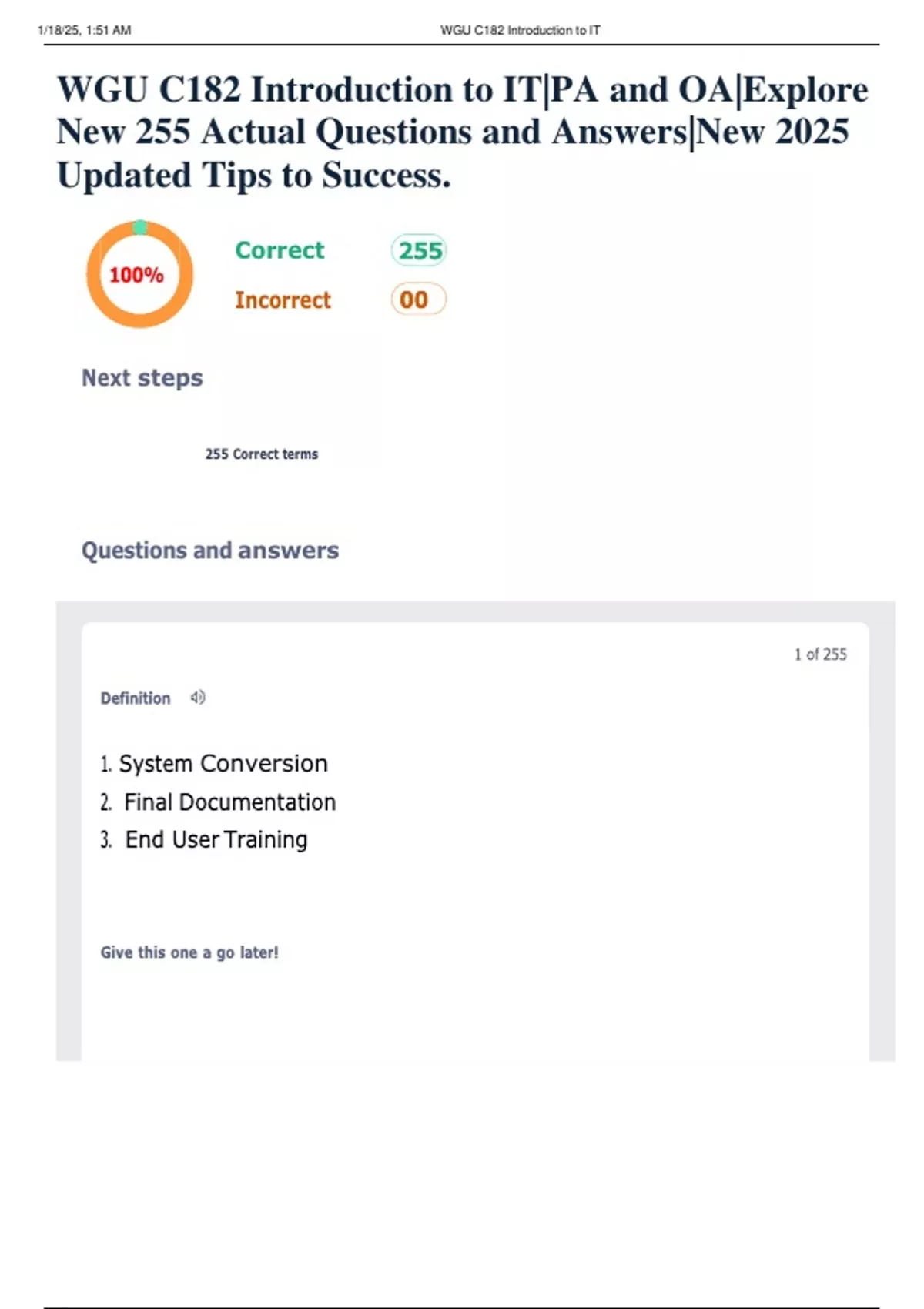Select the orange Incorrect label
This screenshot has height=1309, width=924.
pos(283,300)
